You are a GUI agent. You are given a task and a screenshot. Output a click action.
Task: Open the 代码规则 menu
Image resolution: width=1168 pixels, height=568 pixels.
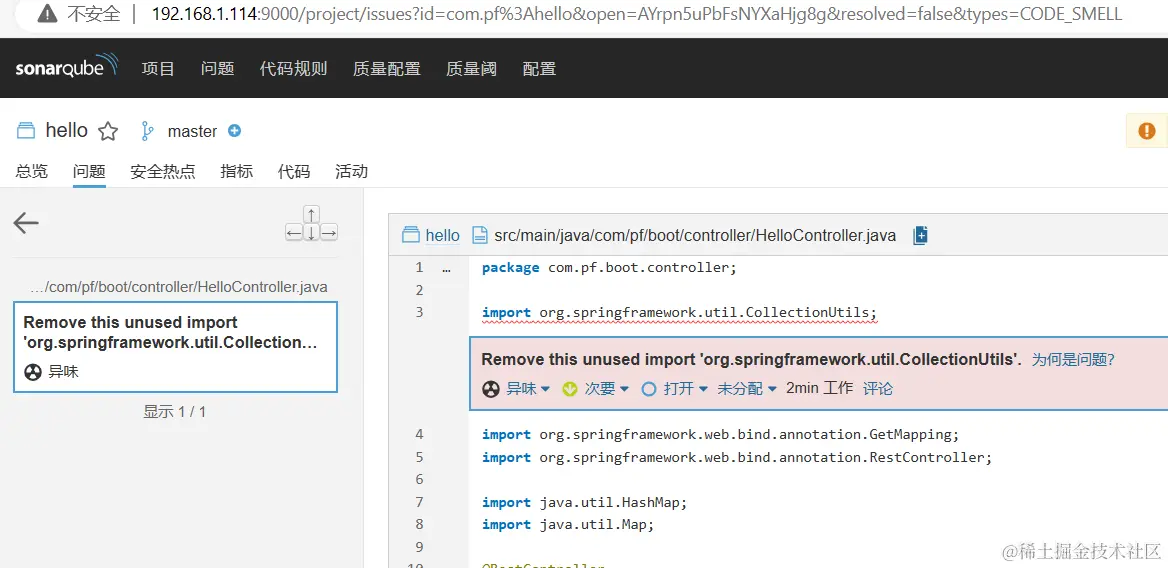[x=293, y=68]
